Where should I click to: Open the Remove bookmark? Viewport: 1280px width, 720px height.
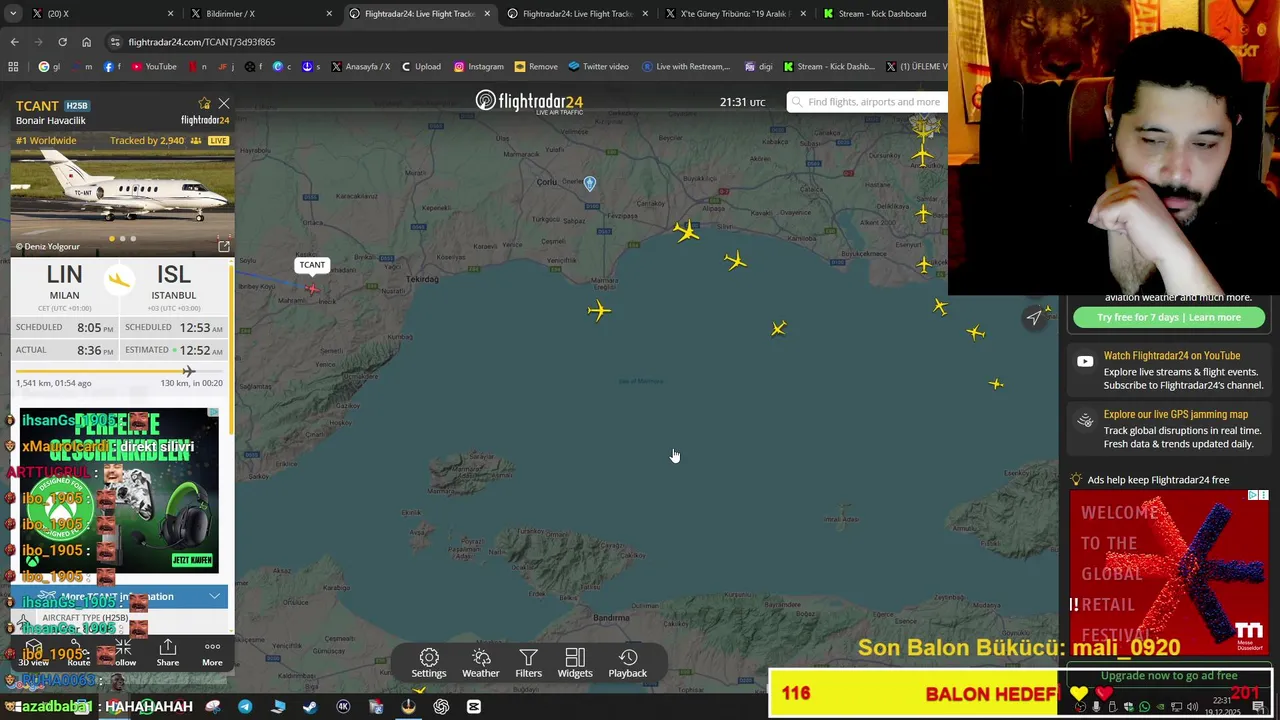(x=536, y=67)
